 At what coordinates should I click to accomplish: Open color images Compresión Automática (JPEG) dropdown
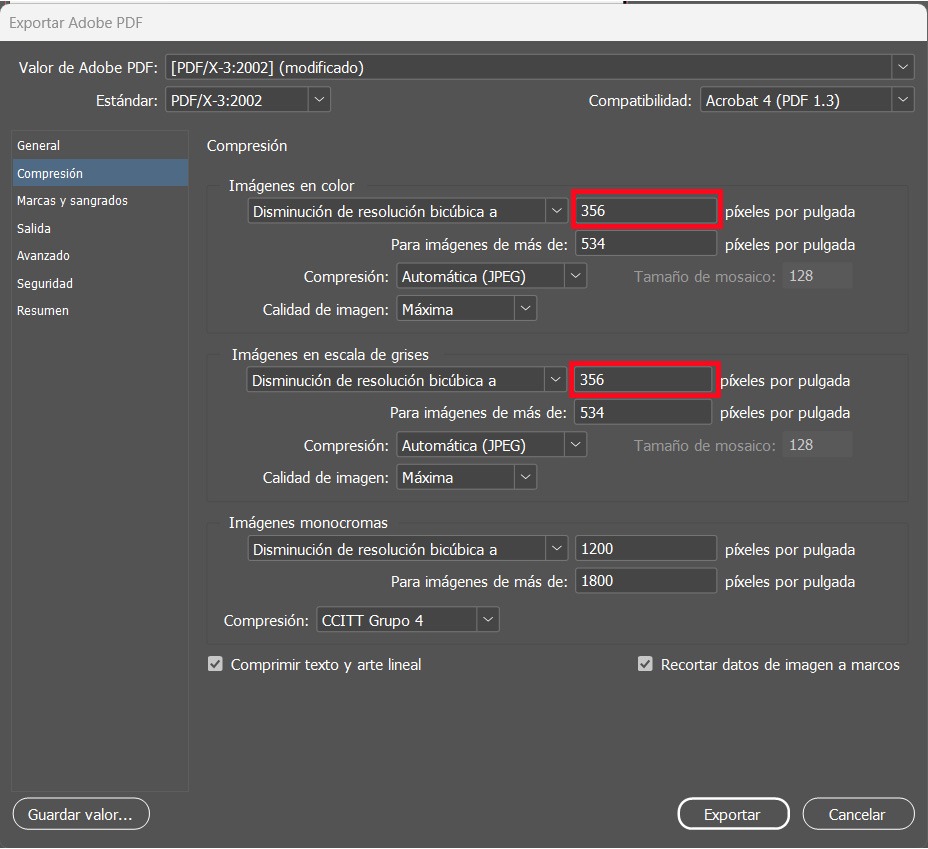click(491, 276)
